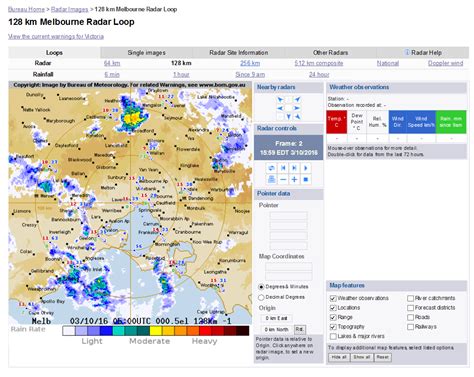
Task: Uncheck the Locations map feature
Action: (333, 308)
